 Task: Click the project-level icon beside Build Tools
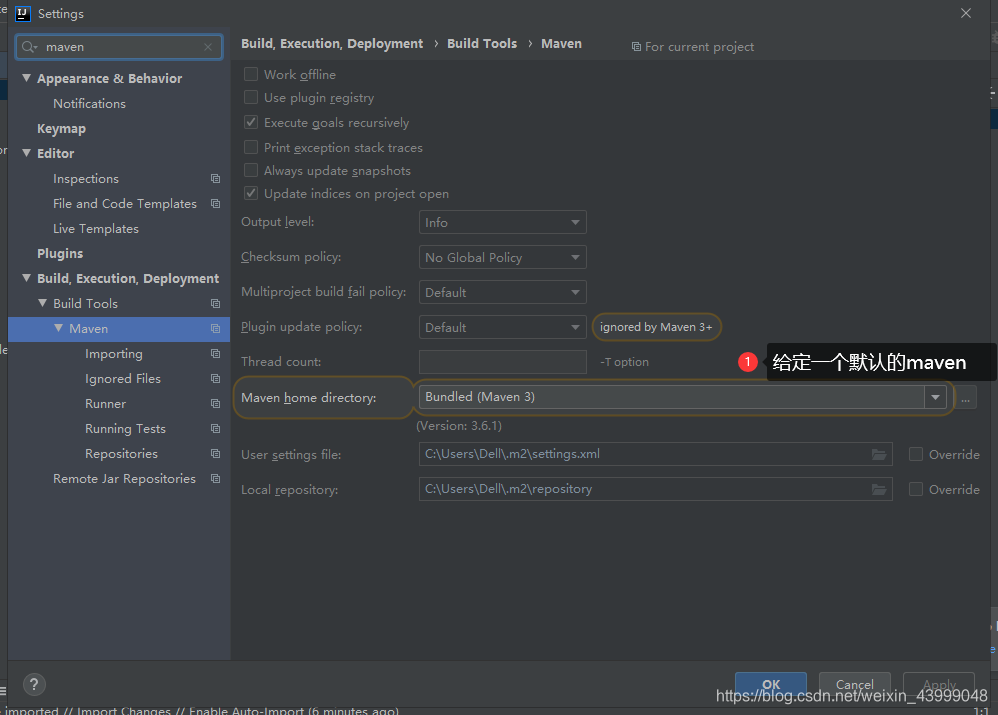216,304
